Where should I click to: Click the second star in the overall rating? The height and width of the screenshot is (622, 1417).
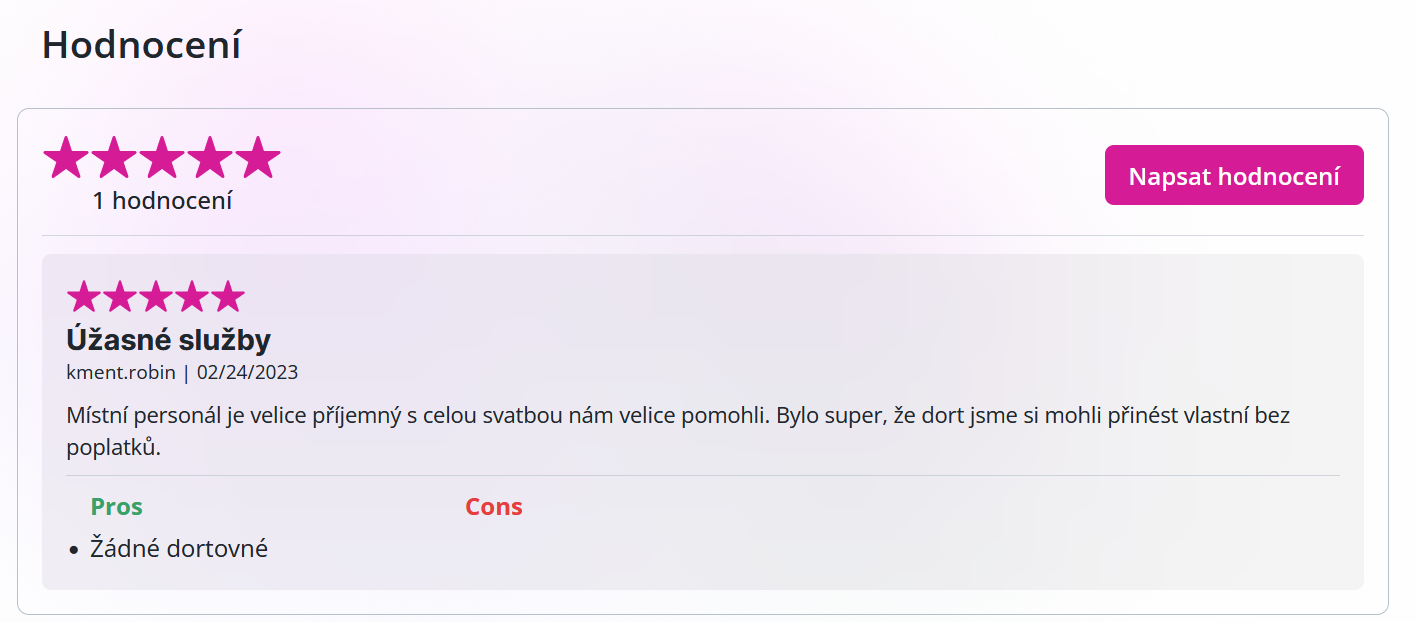[x=114, y=158]
